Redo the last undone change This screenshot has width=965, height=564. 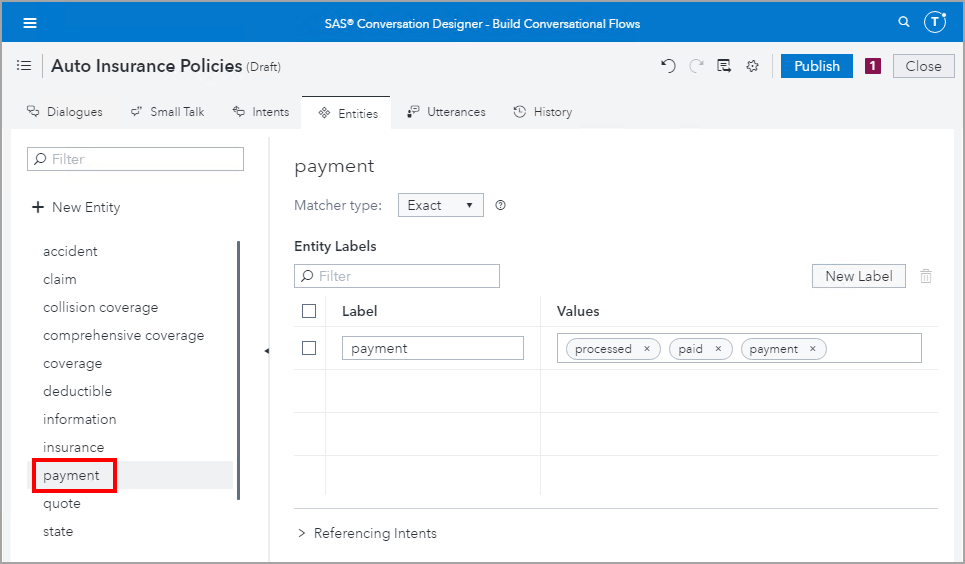pos(696,66)
